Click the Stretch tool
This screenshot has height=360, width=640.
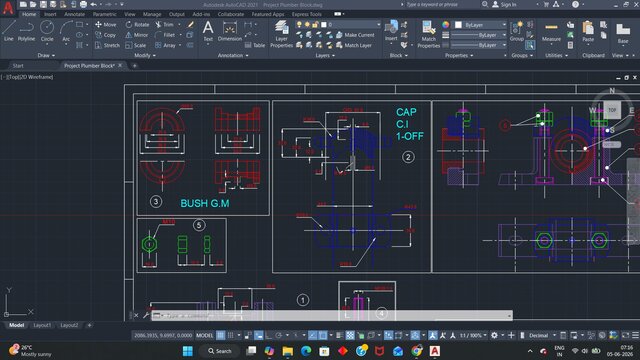[107, 45]
